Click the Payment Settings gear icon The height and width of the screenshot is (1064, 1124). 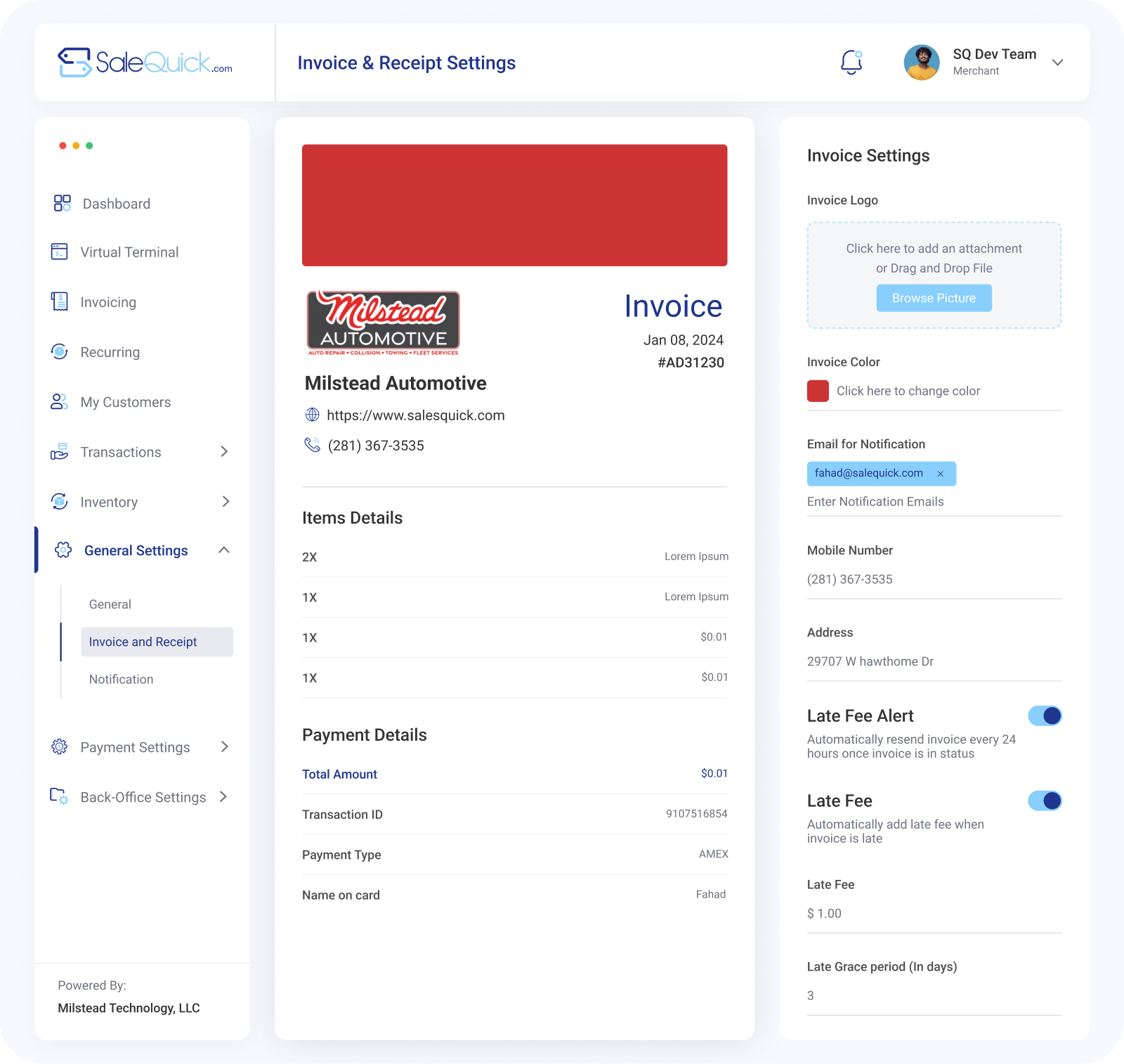click(60, 746)
